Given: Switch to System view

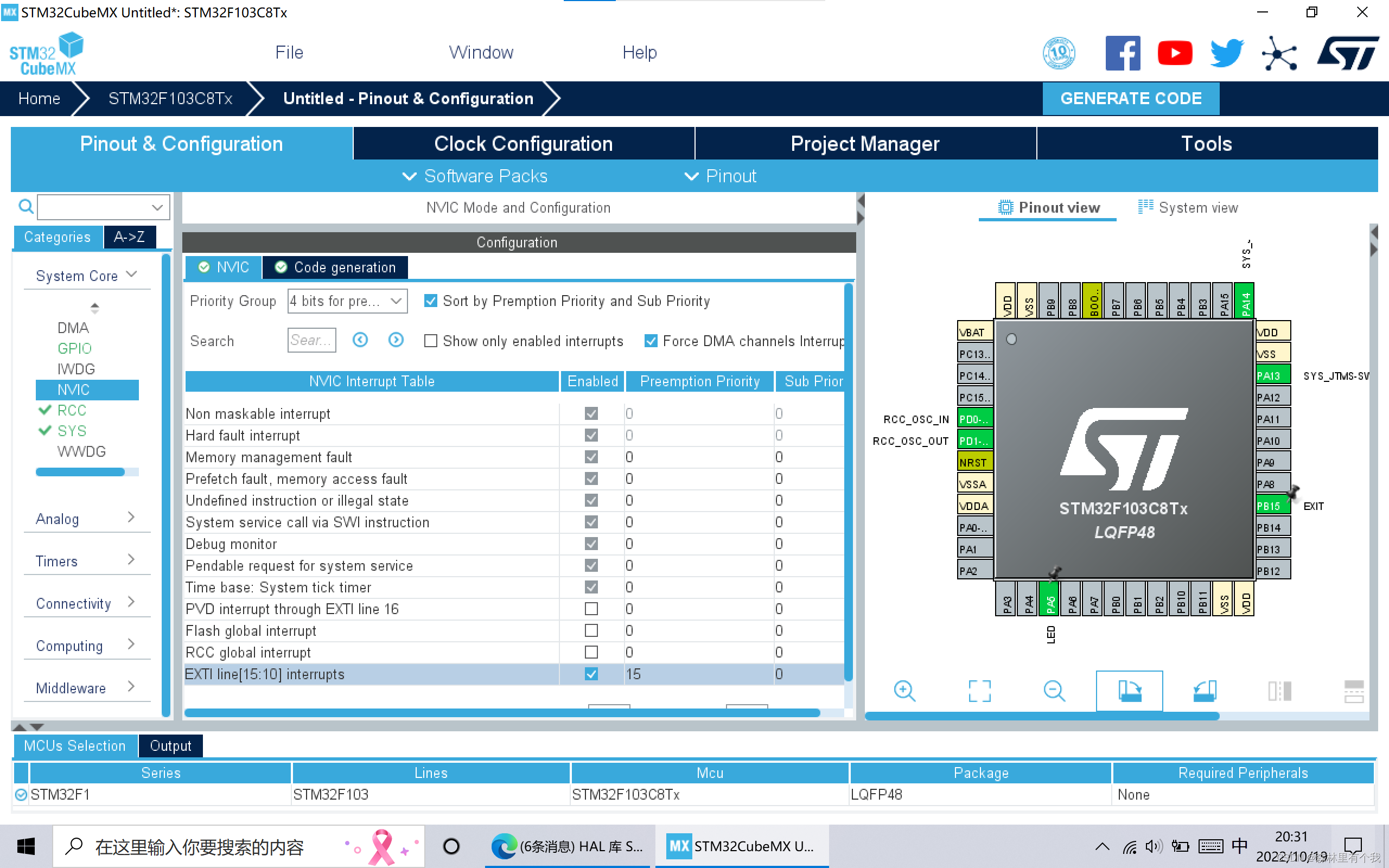Looking at the screenshot, I should [1188, 207].
